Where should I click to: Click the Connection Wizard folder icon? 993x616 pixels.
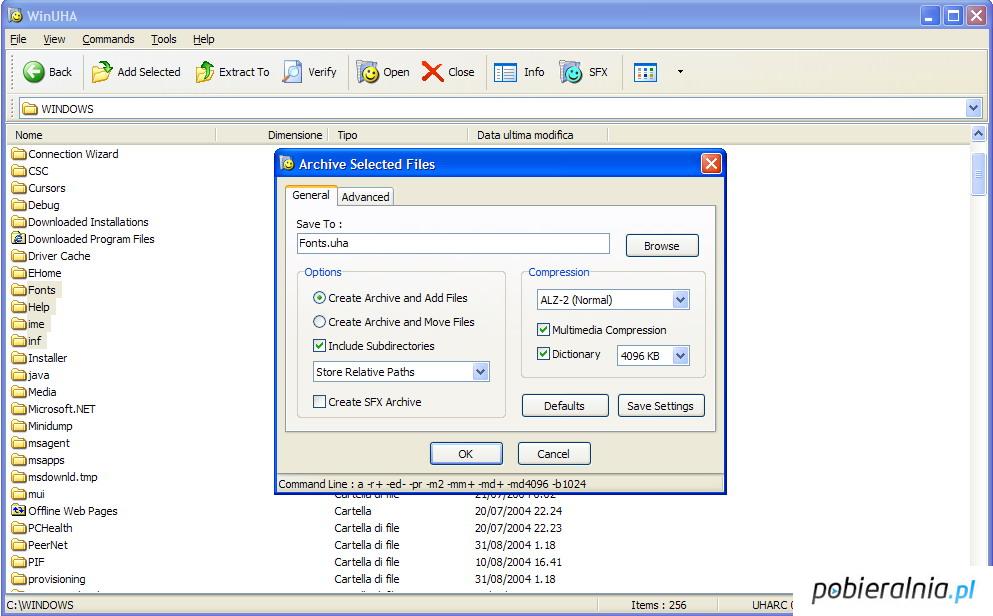click(19, 154)
